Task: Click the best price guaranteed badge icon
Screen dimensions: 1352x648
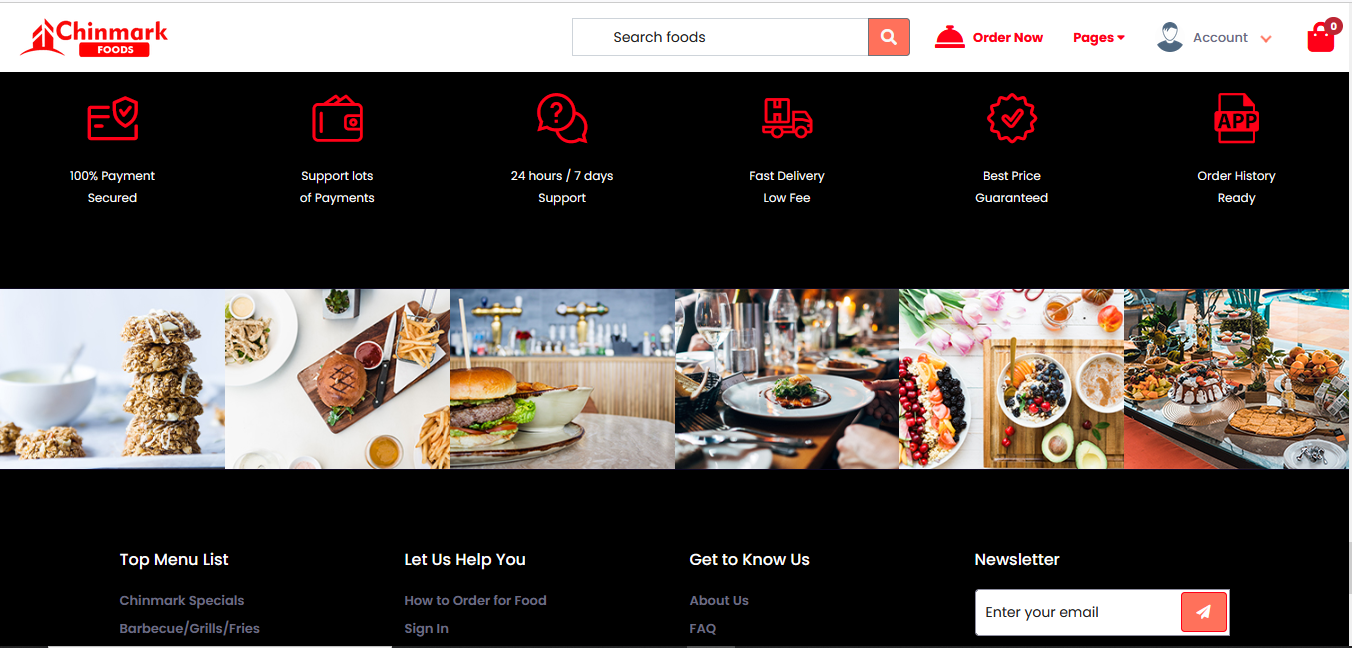Action: click(x=1012, y=118)
